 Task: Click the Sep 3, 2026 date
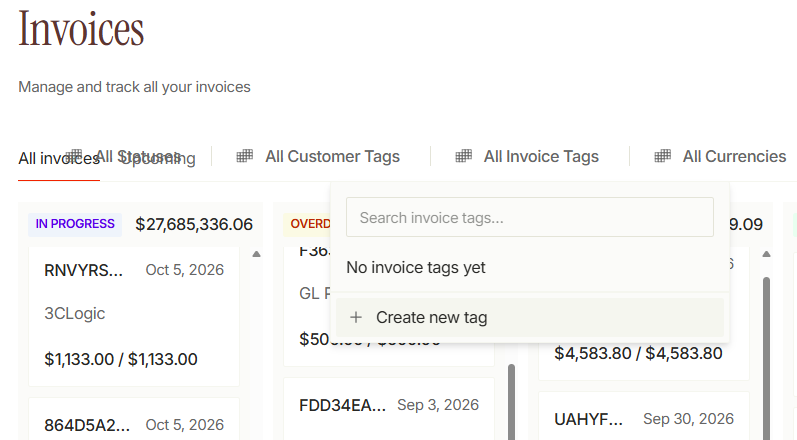[438, 405]
